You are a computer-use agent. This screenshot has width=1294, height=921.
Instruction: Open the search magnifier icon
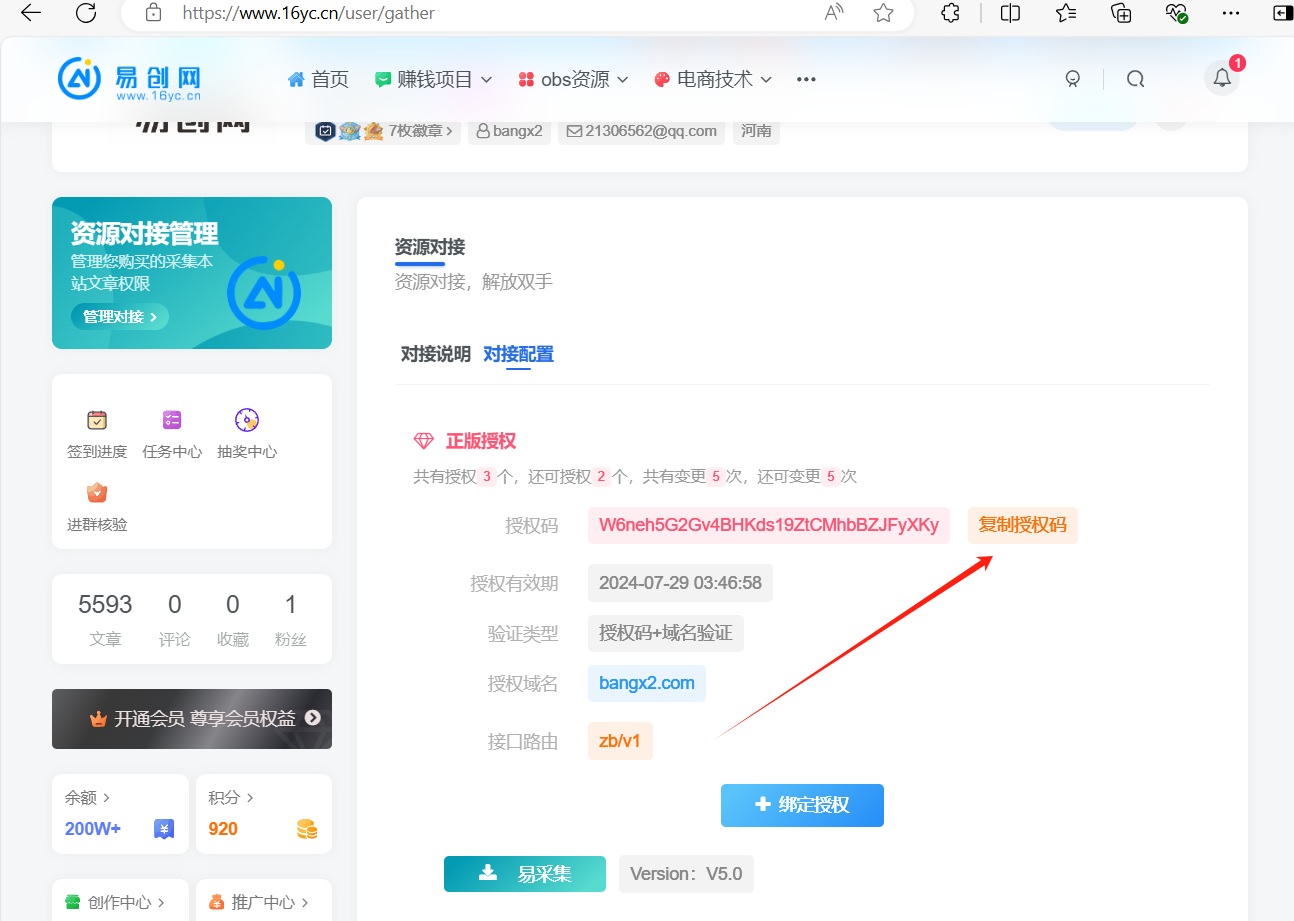pos(1135,79)
